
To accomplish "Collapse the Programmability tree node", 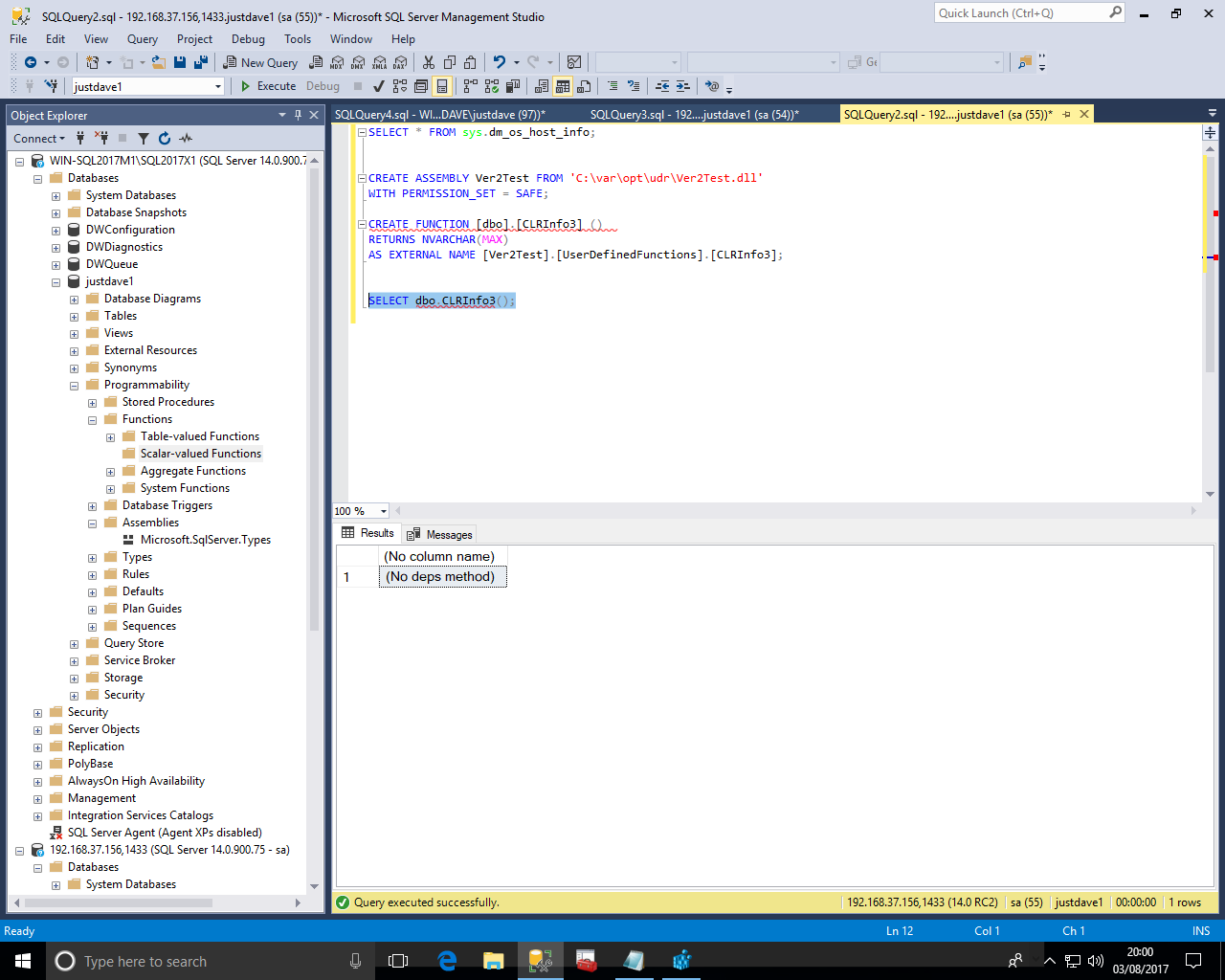I will tap(74, 386).
